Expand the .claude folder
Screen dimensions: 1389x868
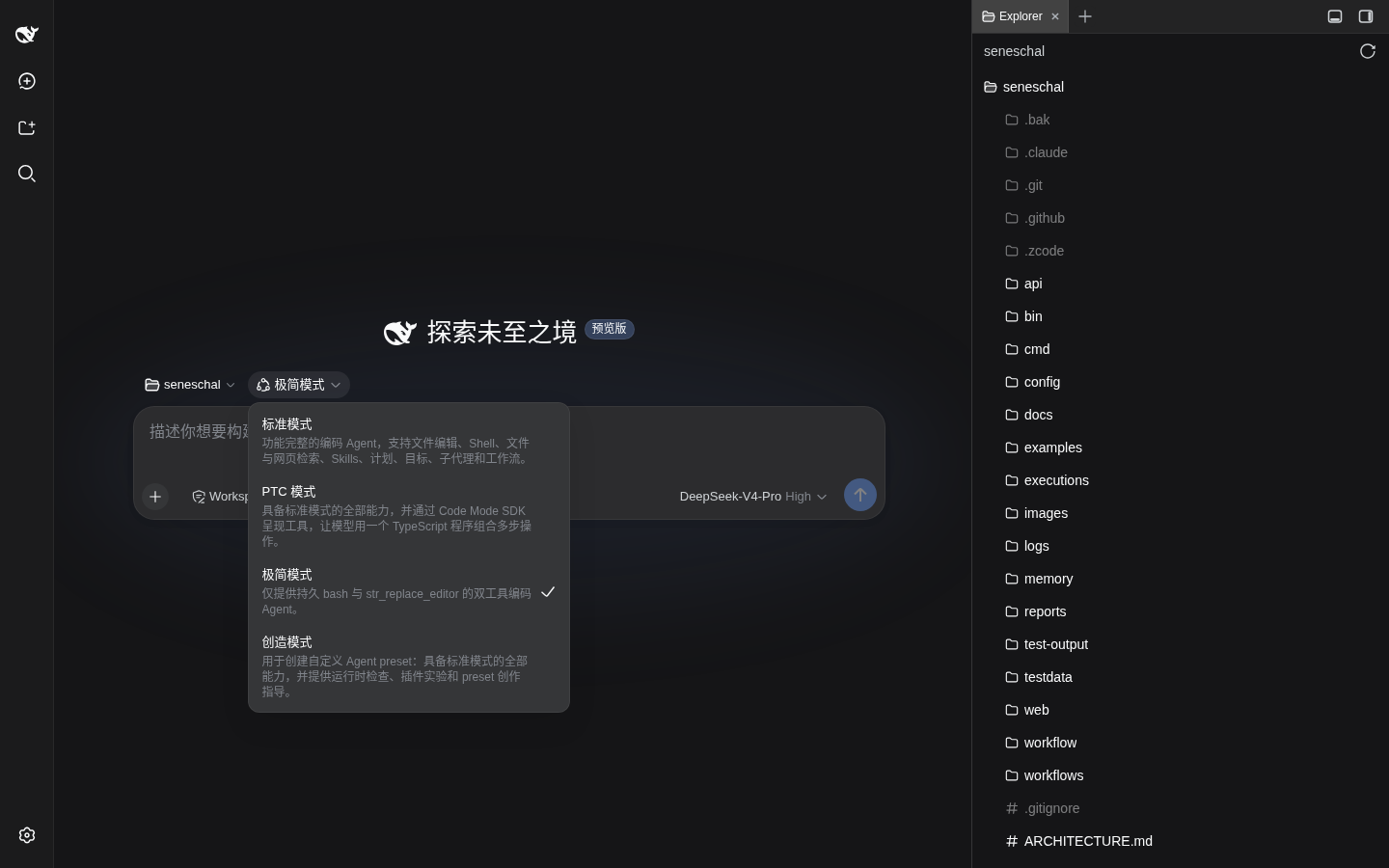1181,152
